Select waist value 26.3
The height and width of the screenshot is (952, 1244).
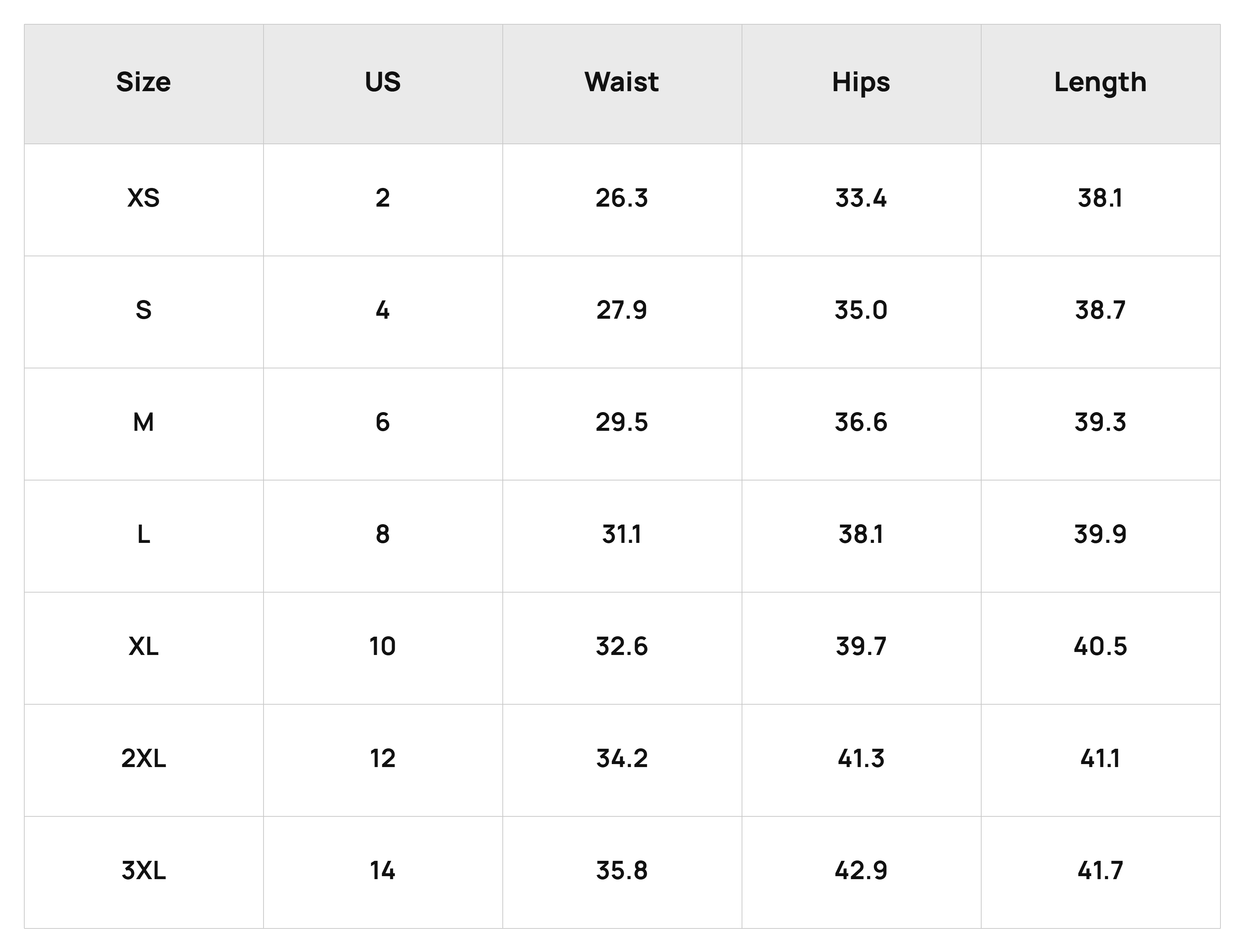(x=622, y=200)
